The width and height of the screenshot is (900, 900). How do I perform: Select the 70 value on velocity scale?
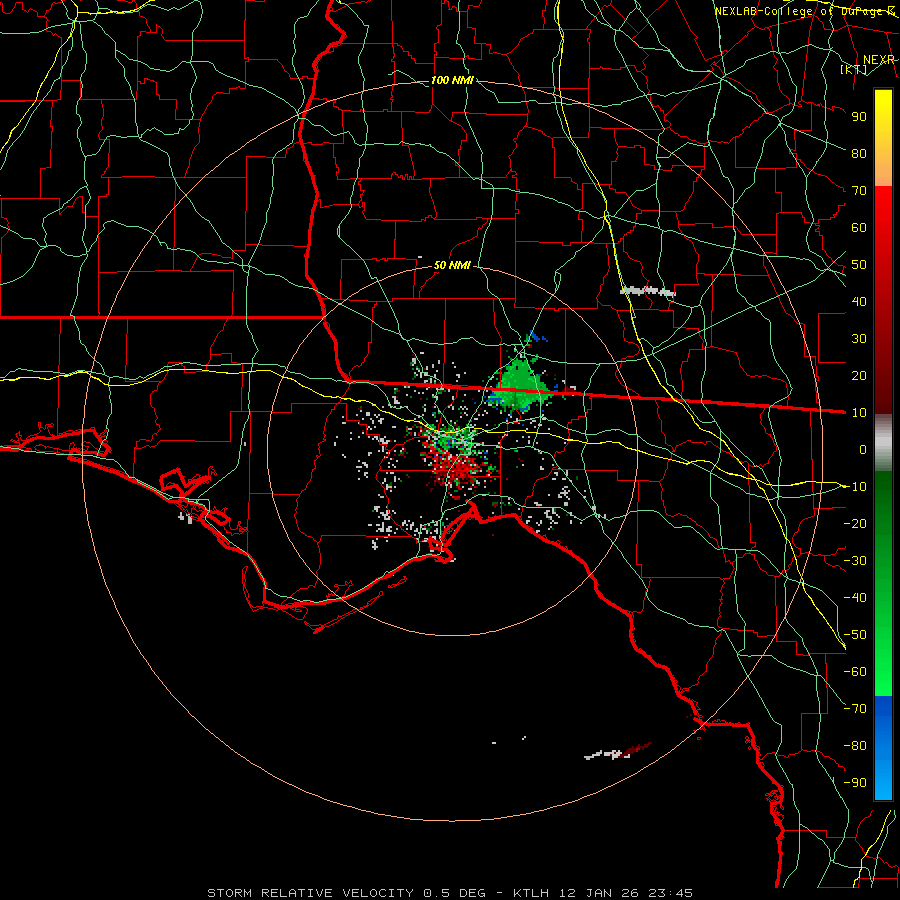[859, 191]
